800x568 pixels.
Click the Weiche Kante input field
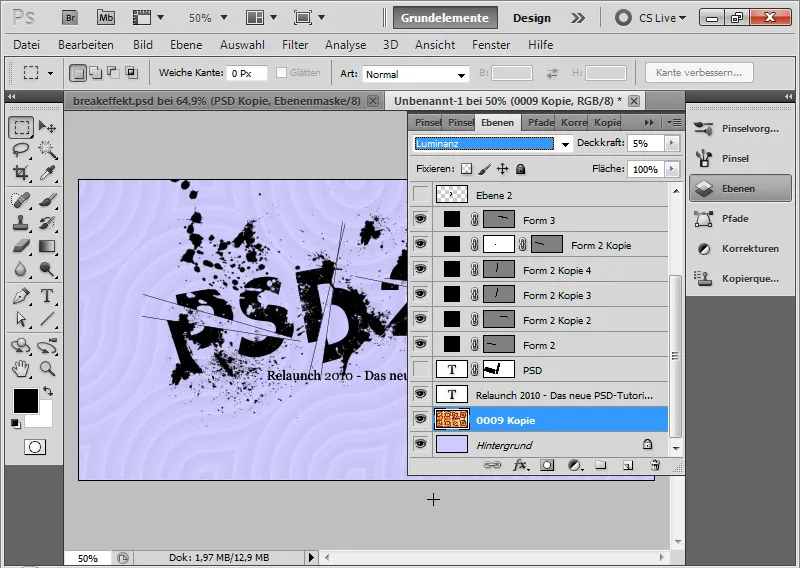point(247,73)
